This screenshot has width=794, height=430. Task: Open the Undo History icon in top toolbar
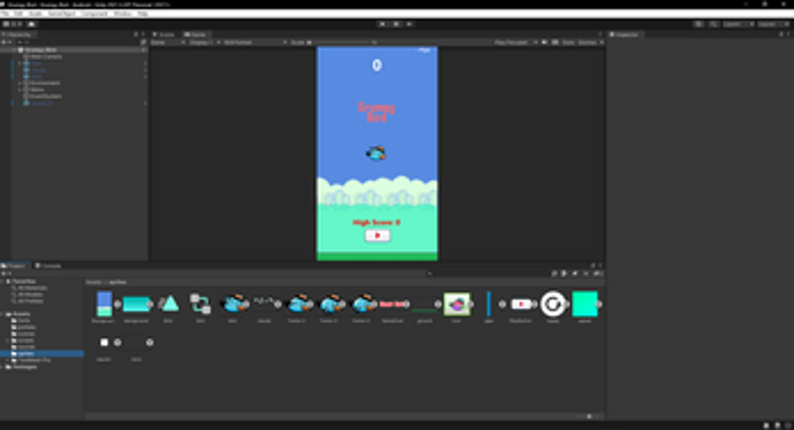point(698,24)
